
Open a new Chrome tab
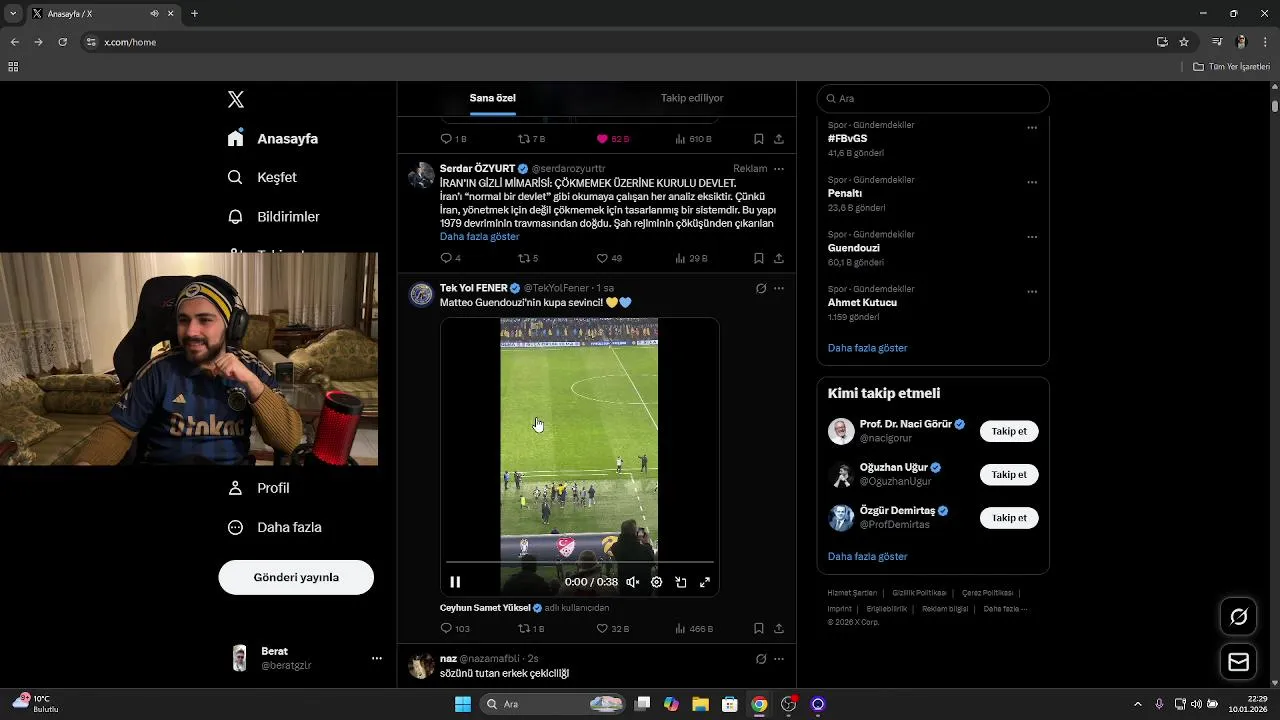194,14
